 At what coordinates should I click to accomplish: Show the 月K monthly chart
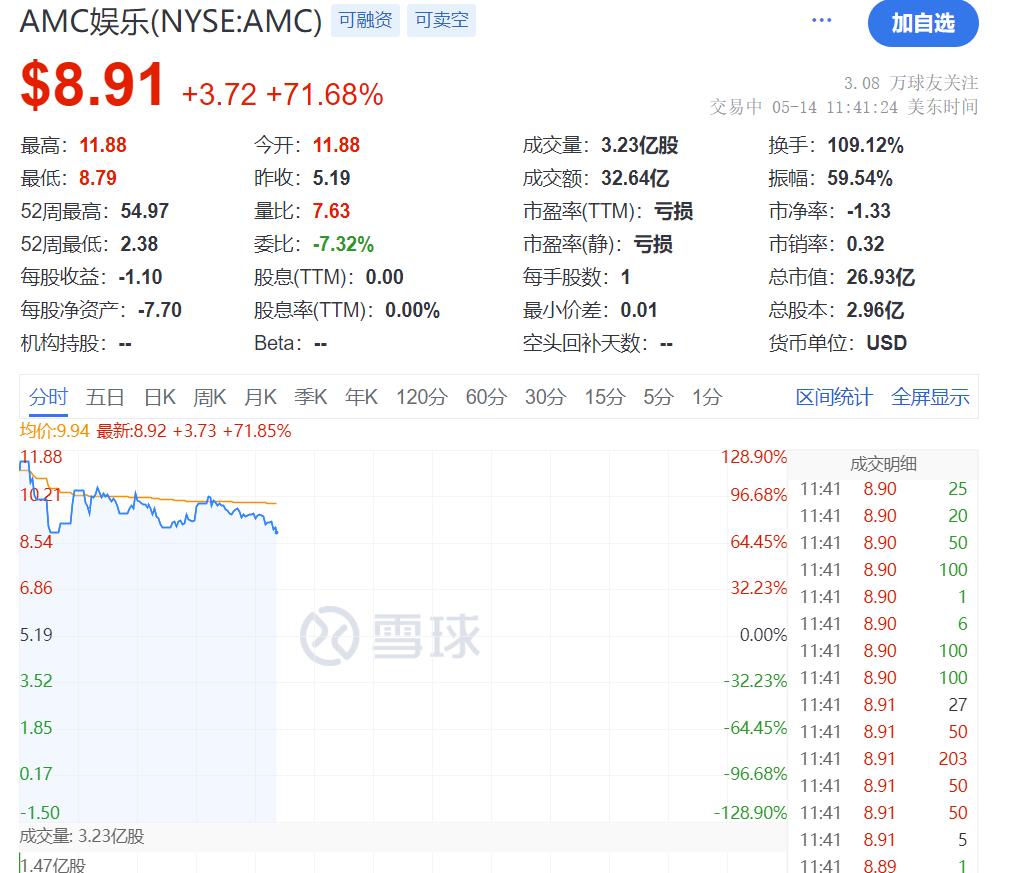(x=260, y=397)
